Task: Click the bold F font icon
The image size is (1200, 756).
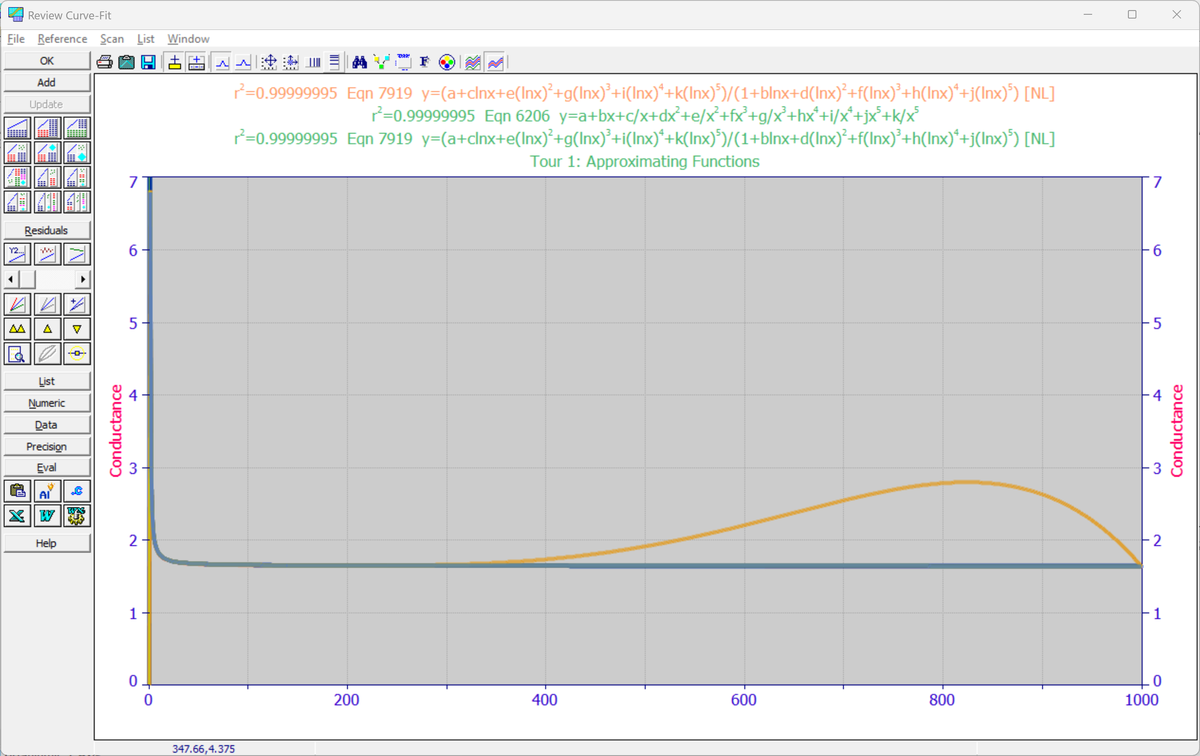Action: coord(425,62)
